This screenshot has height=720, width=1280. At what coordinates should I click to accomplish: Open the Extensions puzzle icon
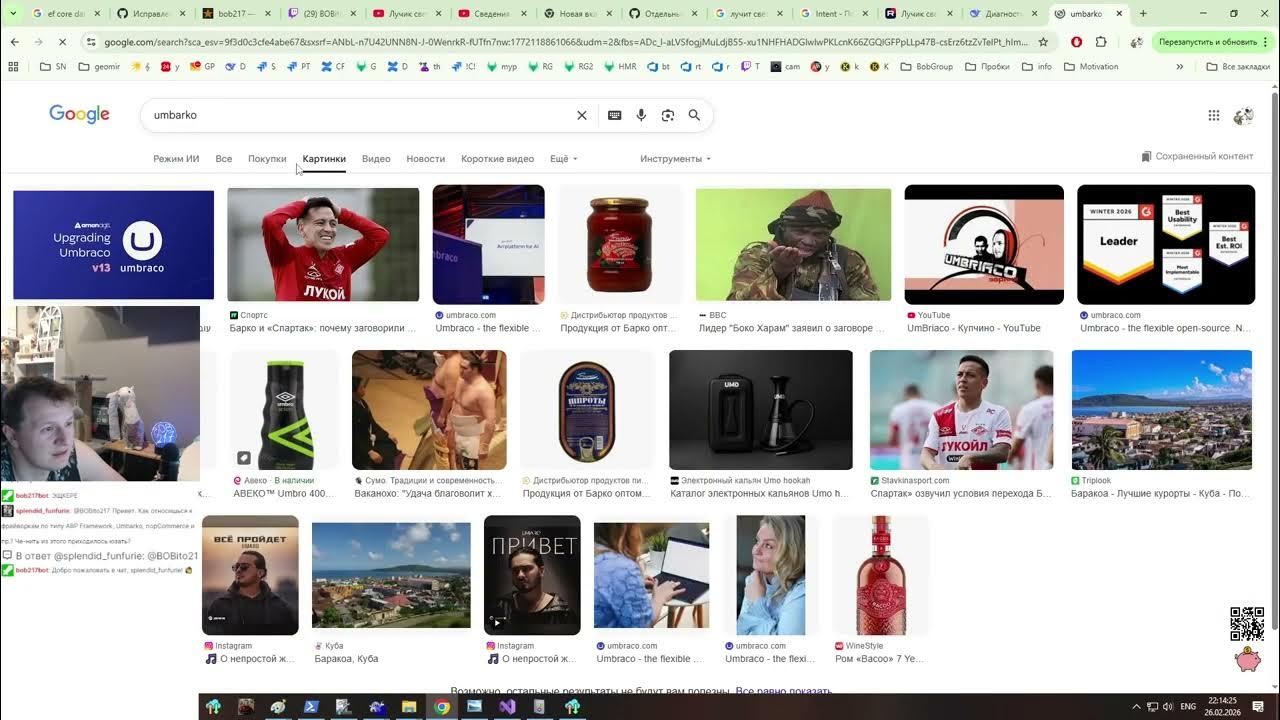coord(1101,42)
